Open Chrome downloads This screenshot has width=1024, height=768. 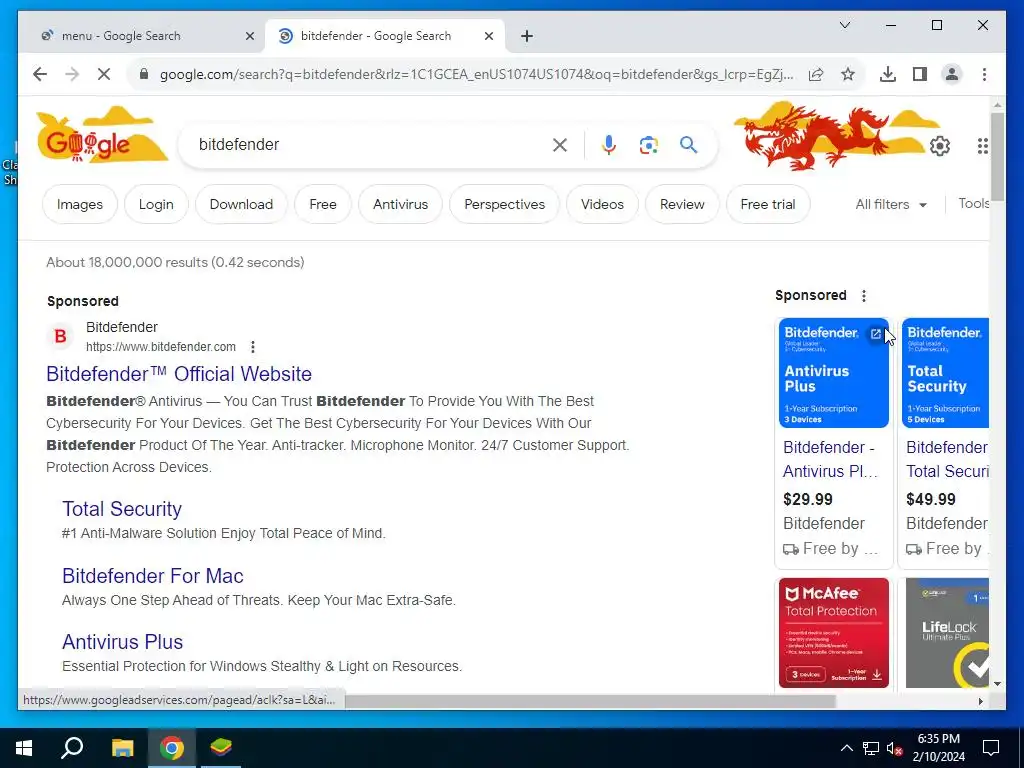(x=888, y=74)
